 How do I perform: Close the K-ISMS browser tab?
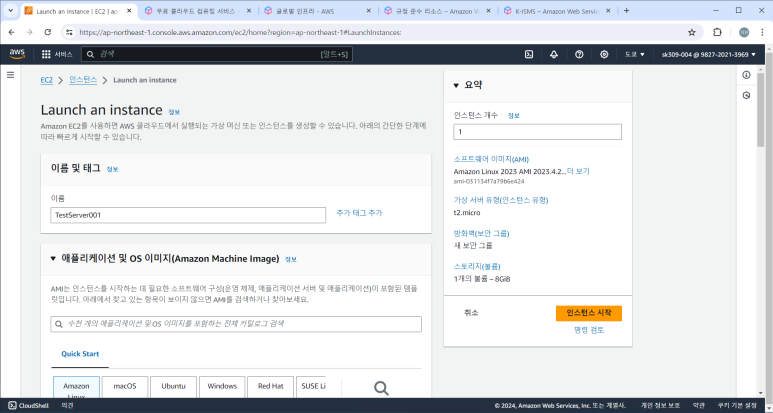[x=608, y=10]
